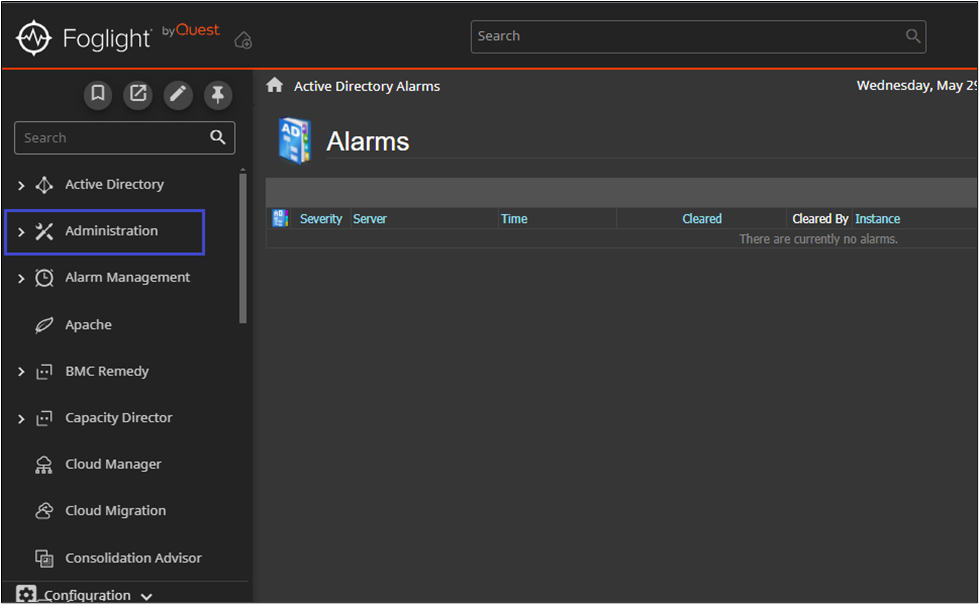Expand the Administration menu chevron
The width and height of the screenshot is (979, 604).
point(21,232)
